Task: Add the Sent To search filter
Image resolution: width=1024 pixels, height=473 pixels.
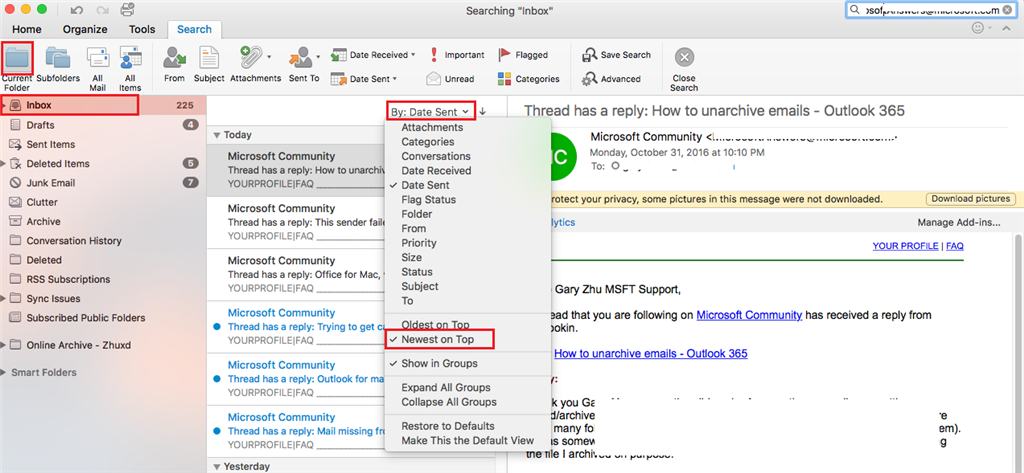Action: pyautogui.click(x=304, y=65)
